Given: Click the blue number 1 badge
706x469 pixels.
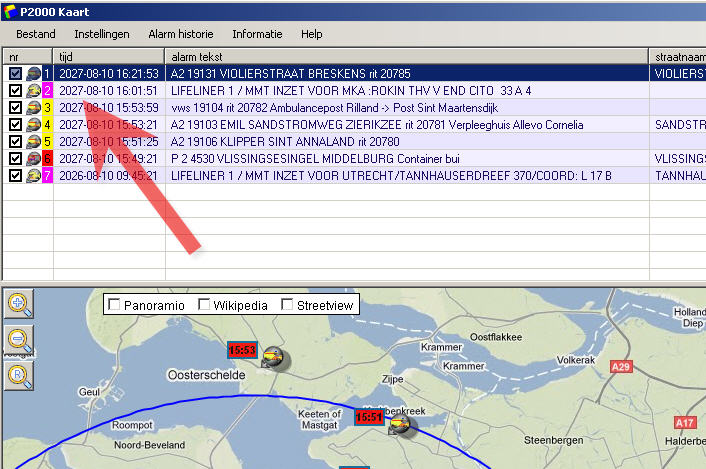Looking at the screenshot, I should tap(47, 73).
